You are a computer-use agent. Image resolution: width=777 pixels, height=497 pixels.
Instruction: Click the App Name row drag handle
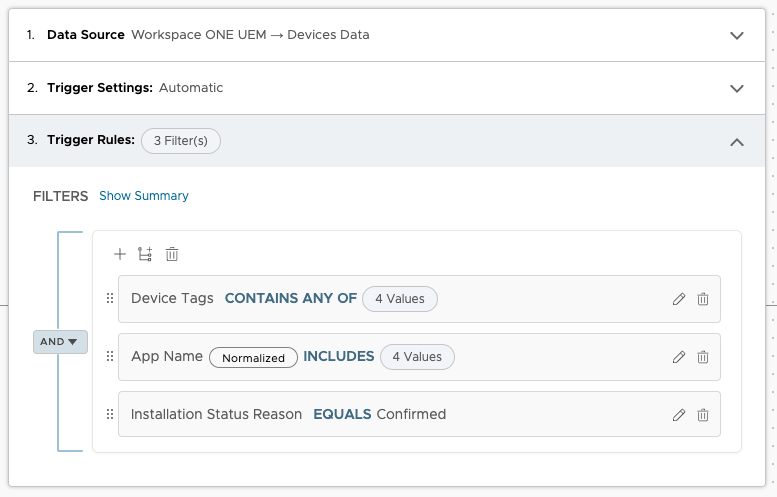(110, 356)
